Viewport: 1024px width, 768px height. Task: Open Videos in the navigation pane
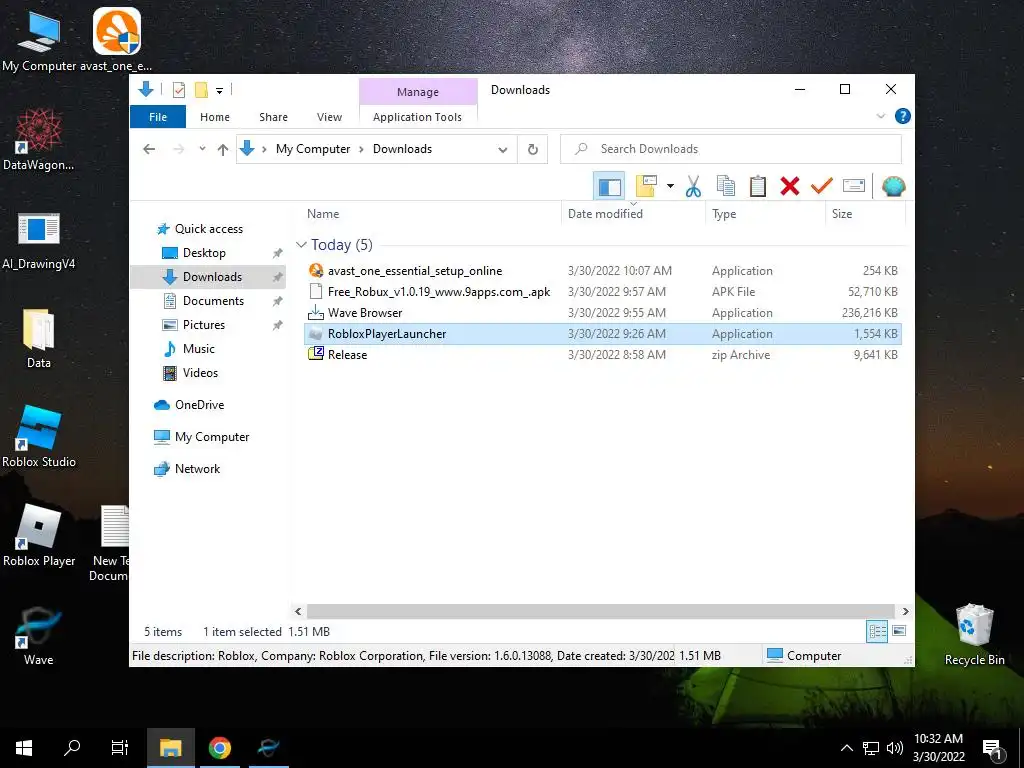200,373
